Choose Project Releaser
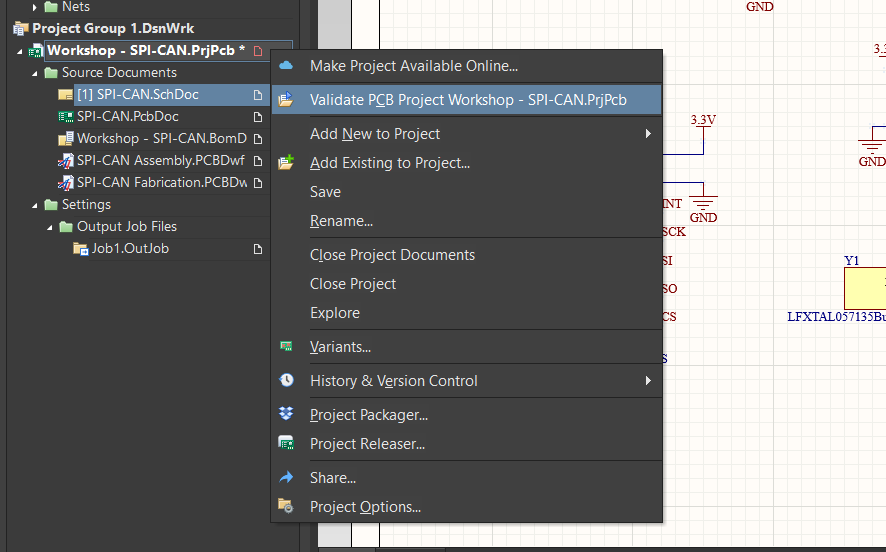Image resolution: width=886 pixels, height=552 pixels. coord(467,444)
